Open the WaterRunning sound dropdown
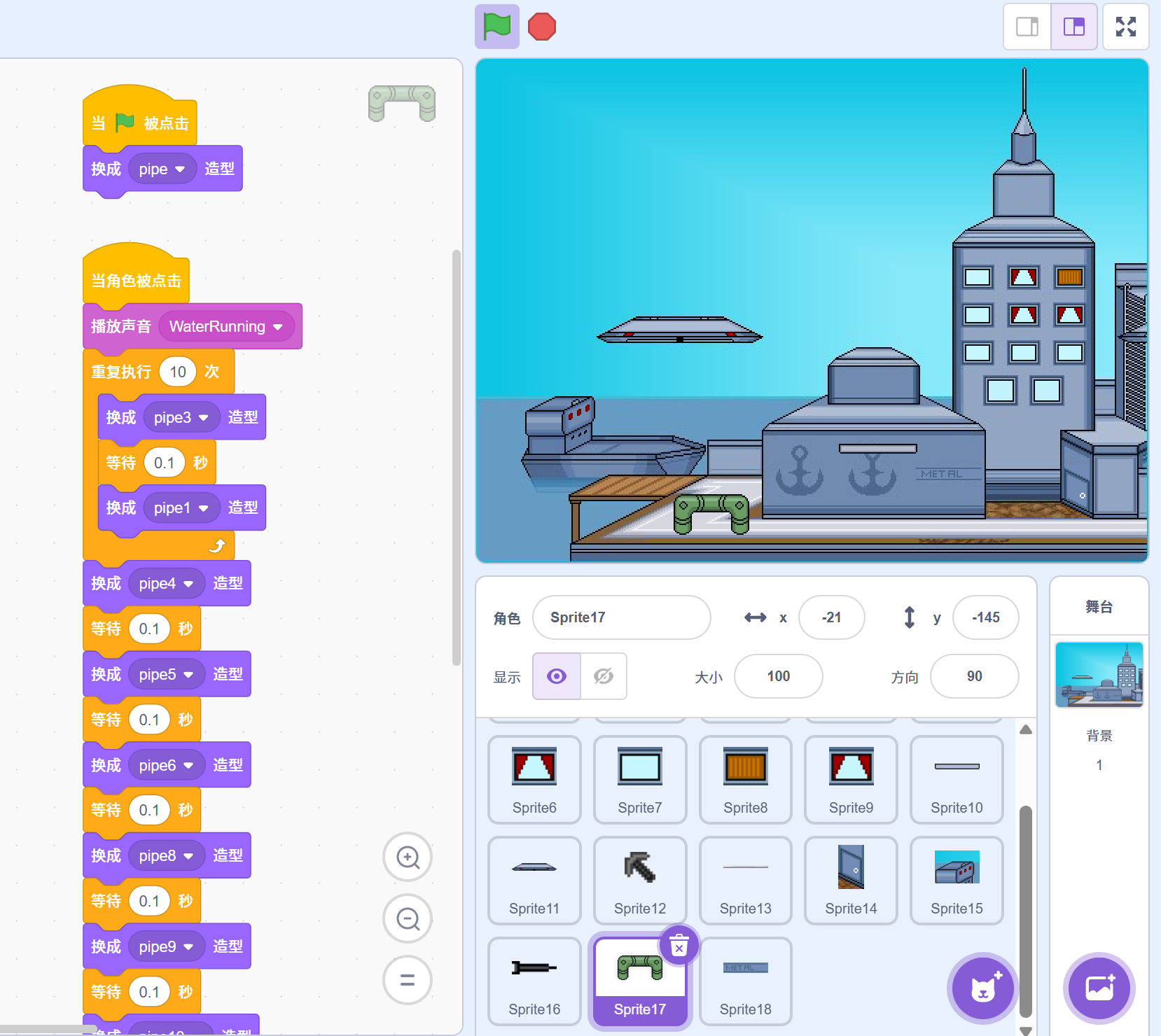Viewport: 1161px width, 1036px height. (x=278, y=327)
